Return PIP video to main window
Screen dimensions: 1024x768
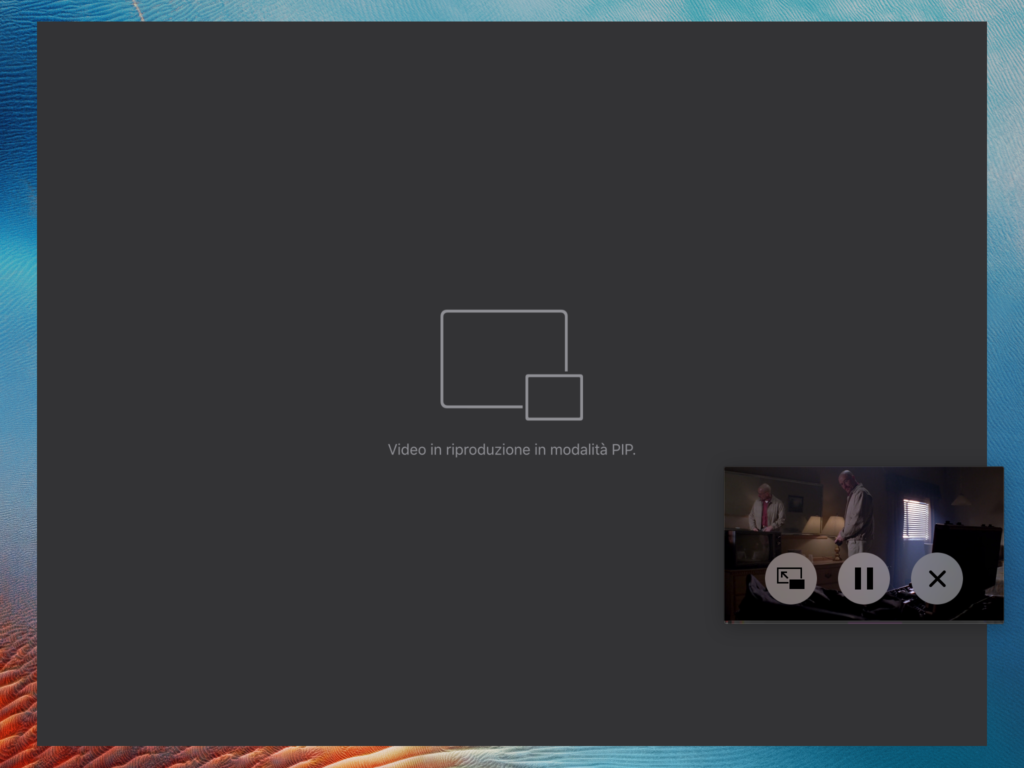point(790,578)
